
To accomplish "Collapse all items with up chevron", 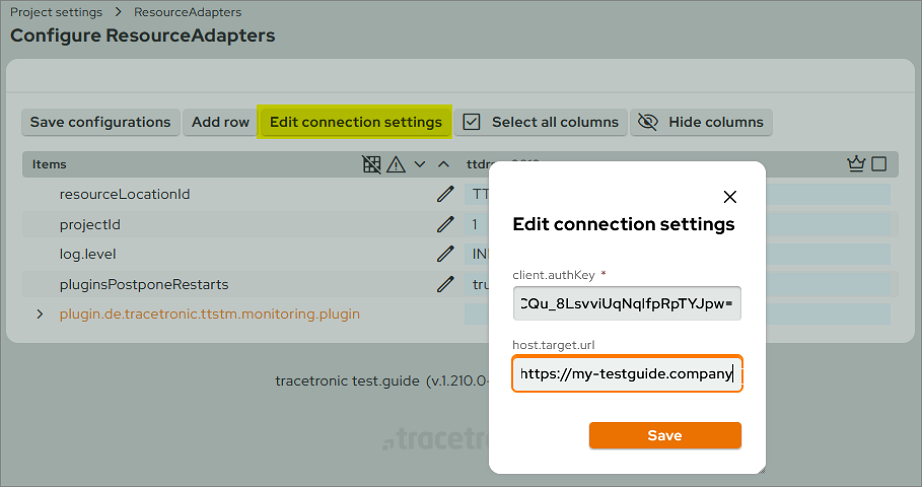I will click(x=444, y=164).
